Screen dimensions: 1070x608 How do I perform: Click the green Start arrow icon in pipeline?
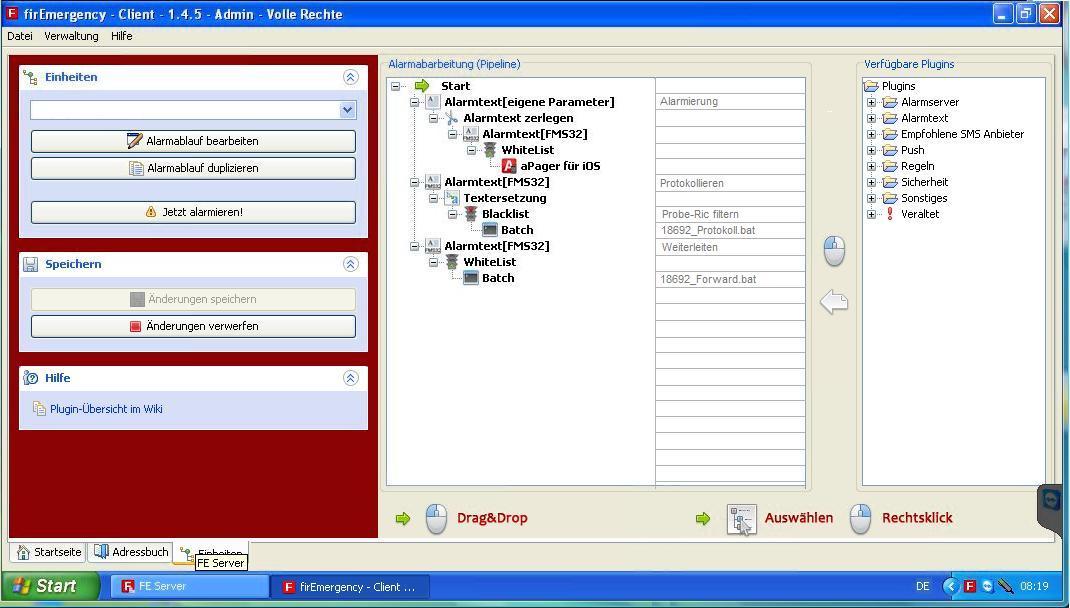(x=422, y=86)
